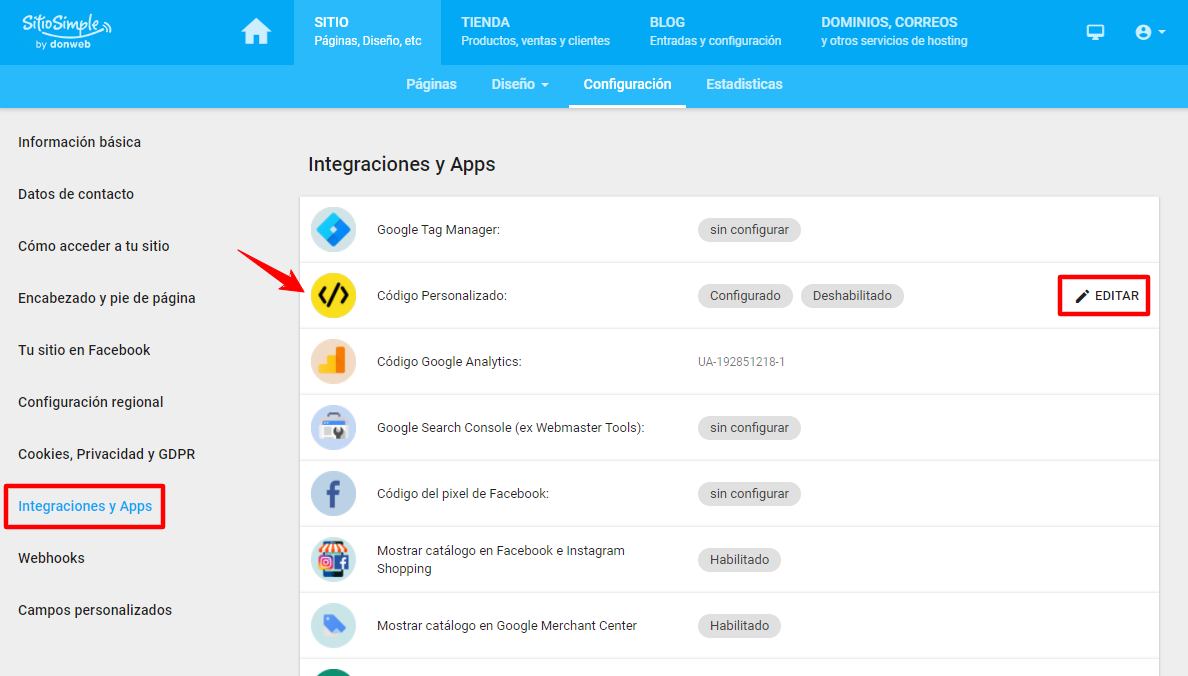Open Datos de contacto in sidebar
The image size is (1188, 676).
point(76,194)
